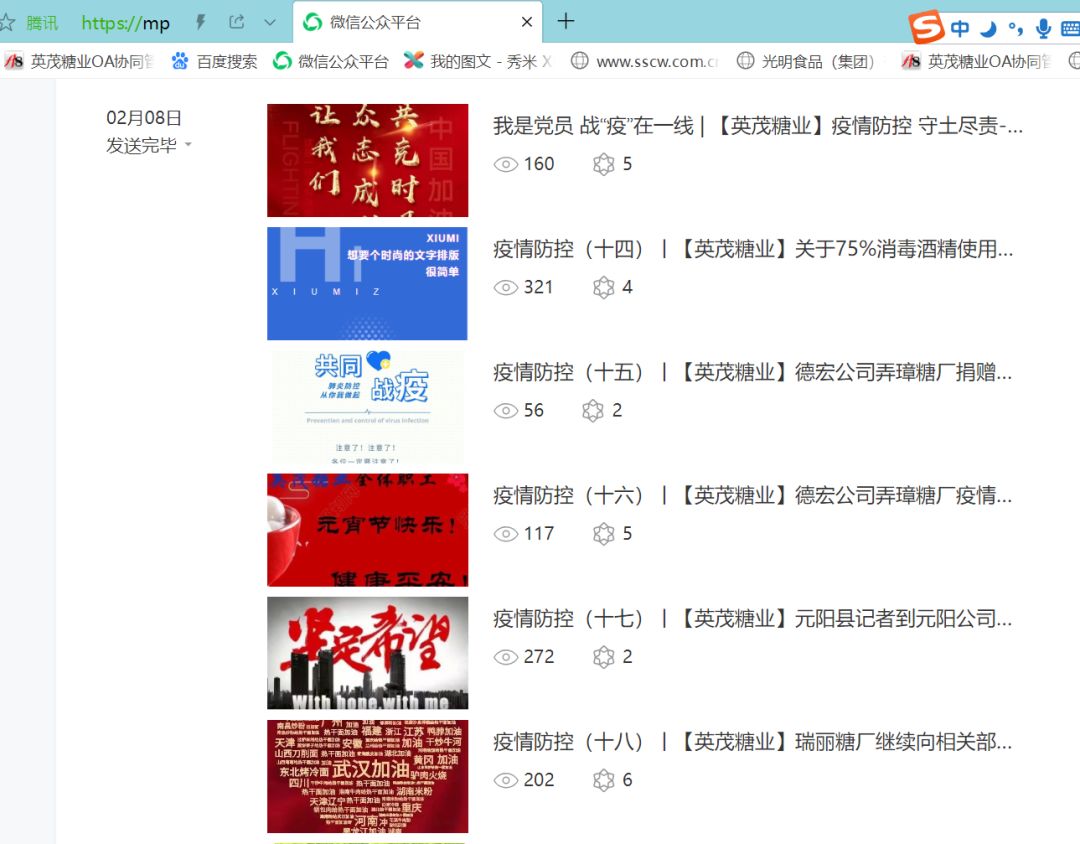The image size is (1080, 844).
Task: Click the share icon in address bar
Action: (237, 22)
